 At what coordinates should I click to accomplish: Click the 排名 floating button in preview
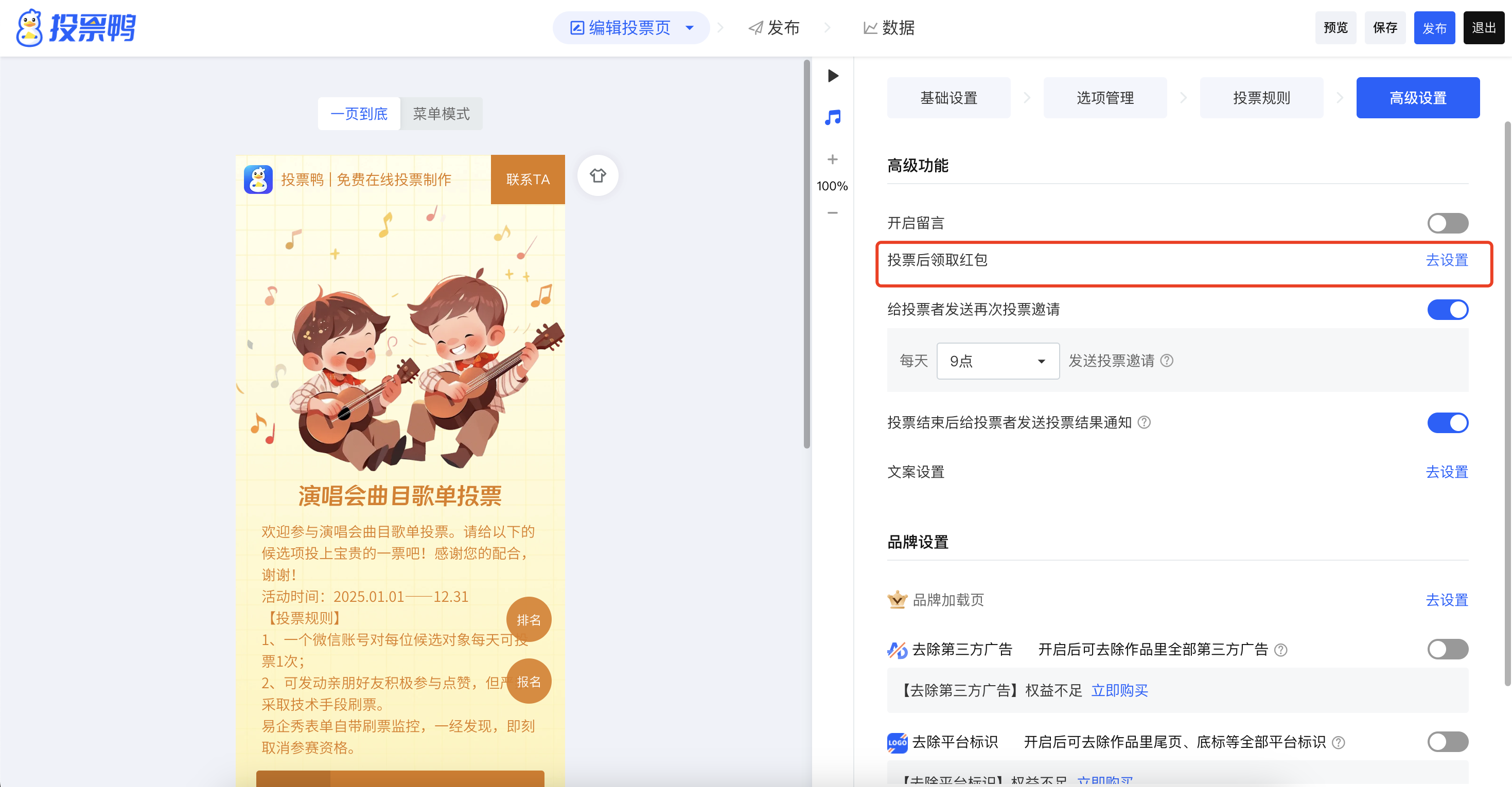tap(528, 620)
